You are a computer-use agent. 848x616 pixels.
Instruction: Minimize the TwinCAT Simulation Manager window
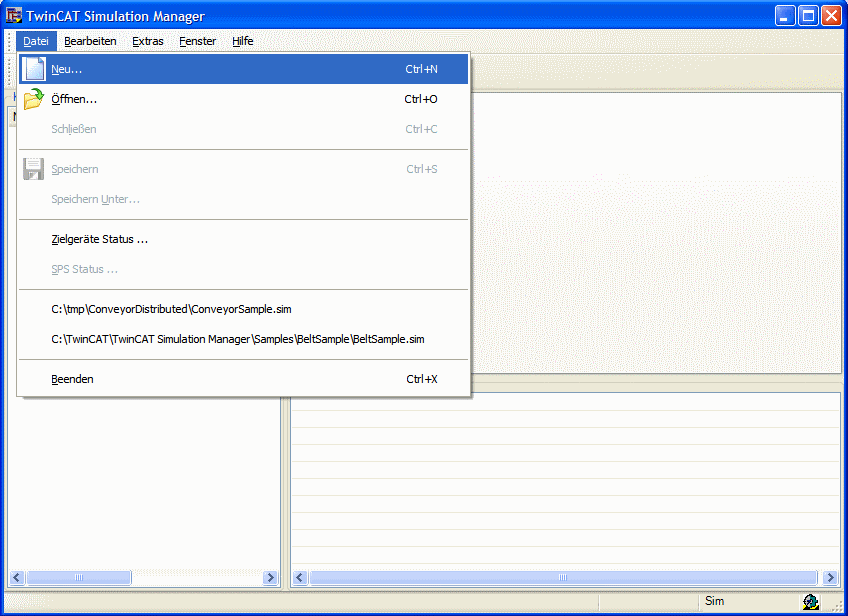click(785, 16)
